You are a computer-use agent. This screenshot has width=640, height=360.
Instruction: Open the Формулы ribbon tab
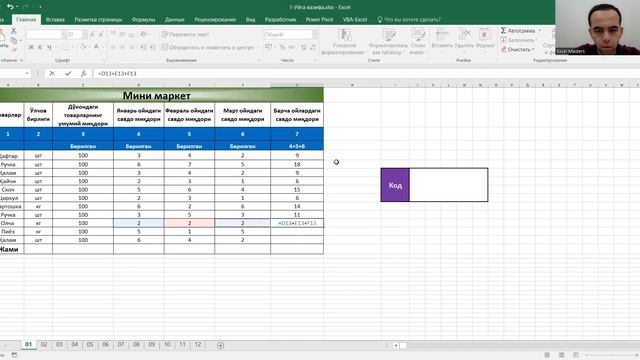point(143,19)
